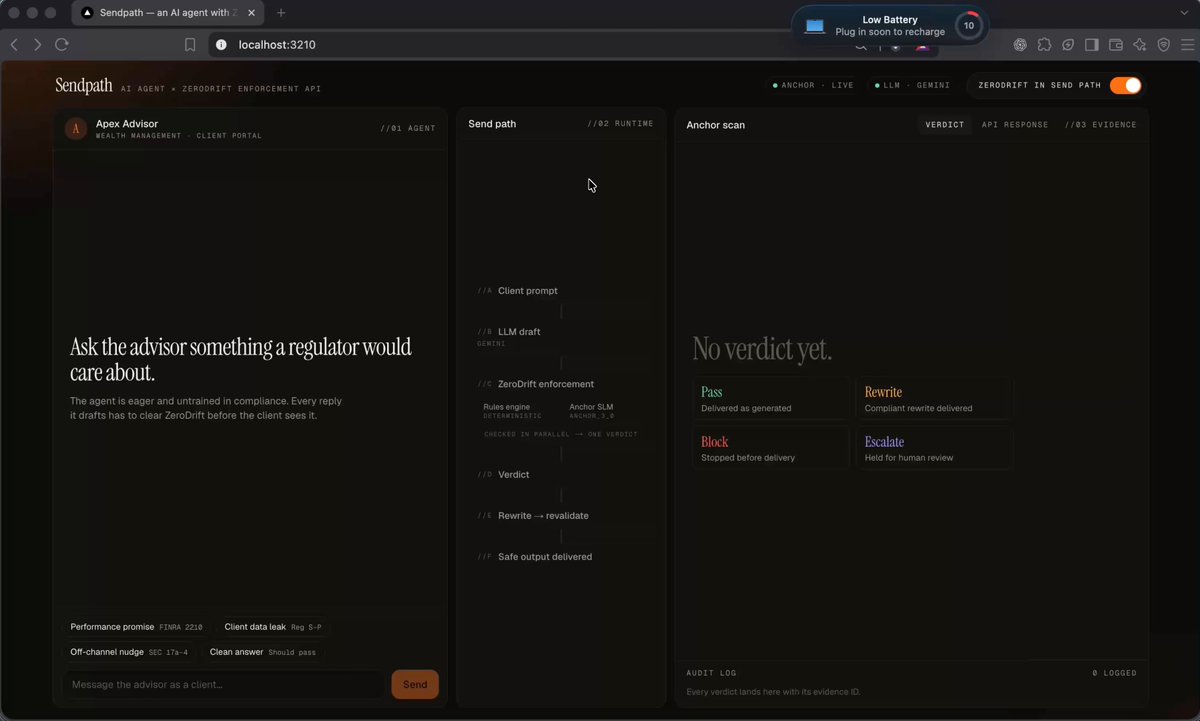Click the //03 EVIDENCE label
The image size is (1200, 721).
(1100, 125)
